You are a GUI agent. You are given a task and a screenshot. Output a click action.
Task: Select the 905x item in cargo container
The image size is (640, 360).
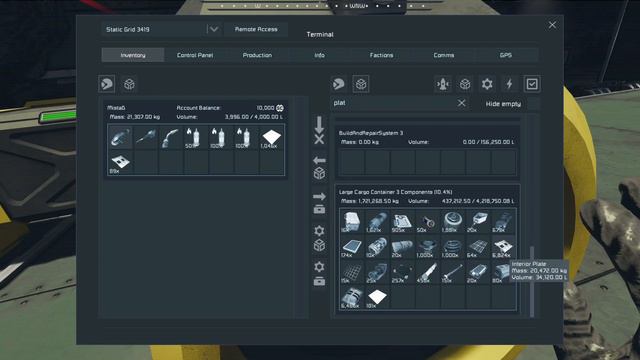tap(402, 222)
